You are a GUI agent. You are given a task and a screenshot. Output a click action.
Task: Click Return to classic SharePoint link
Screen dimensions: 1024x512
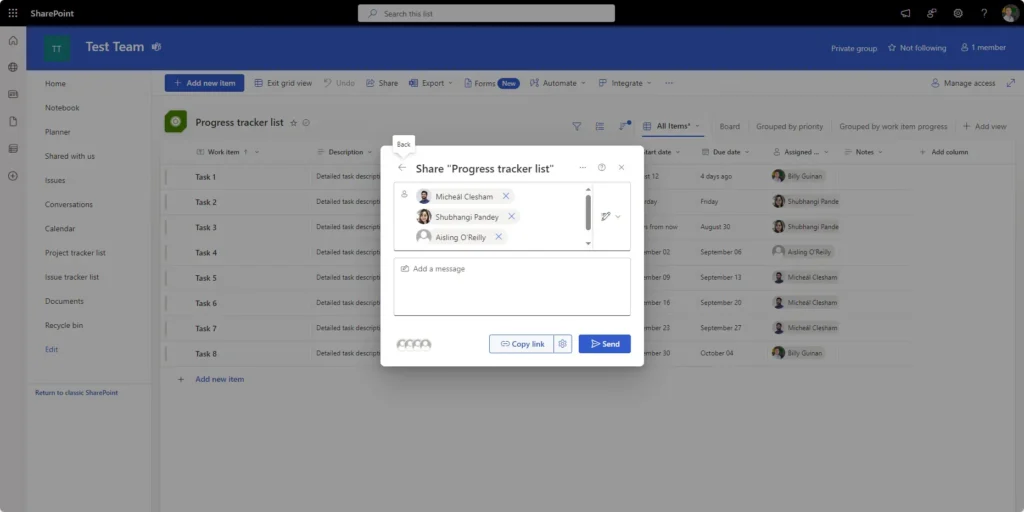tap(76, 393)
